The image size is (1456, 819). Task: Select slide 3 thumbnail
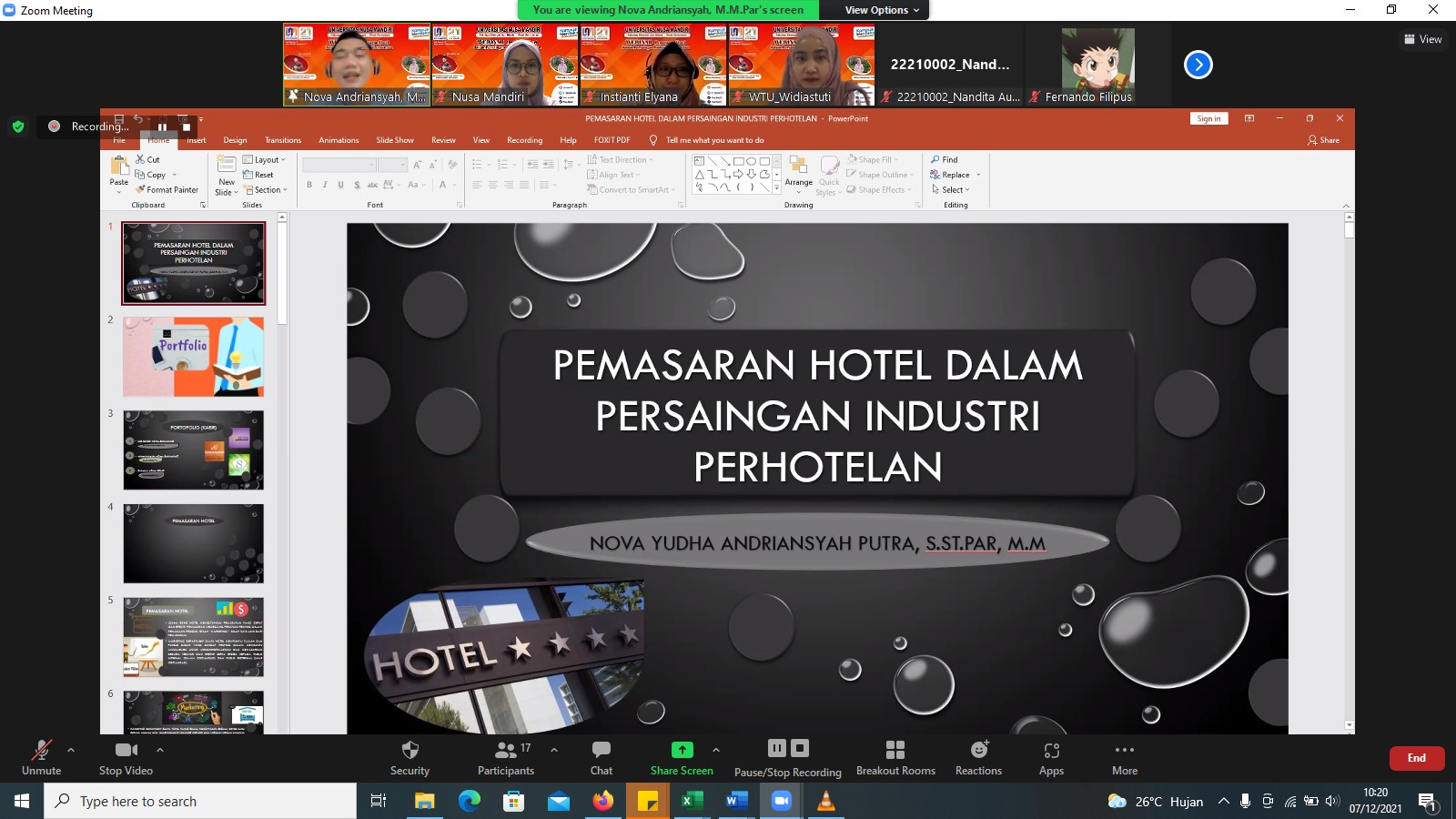click(194, 450)
